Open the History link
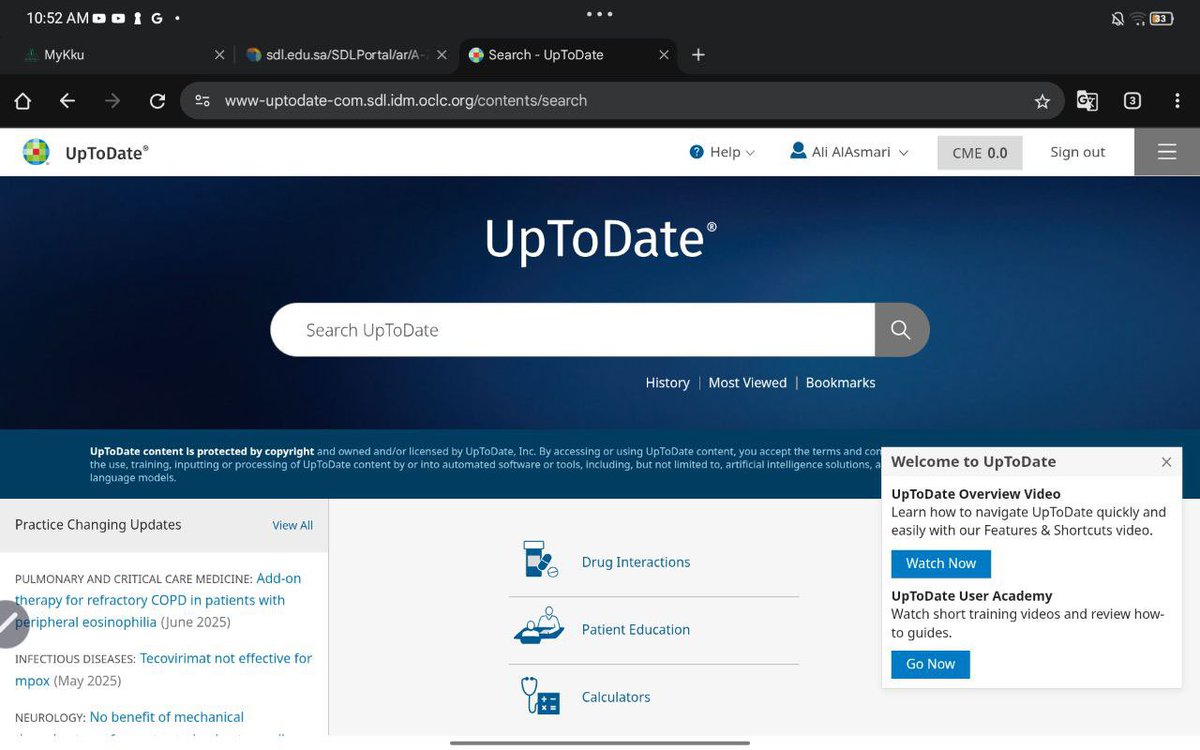 [667, 383]
